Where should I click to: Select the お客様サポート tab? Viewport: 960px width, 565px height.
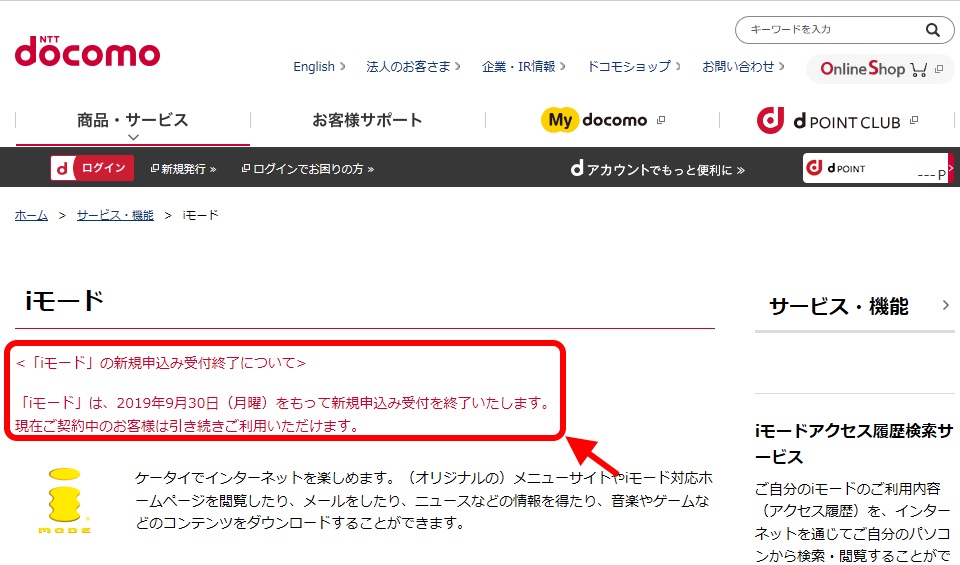pos(367,120)
